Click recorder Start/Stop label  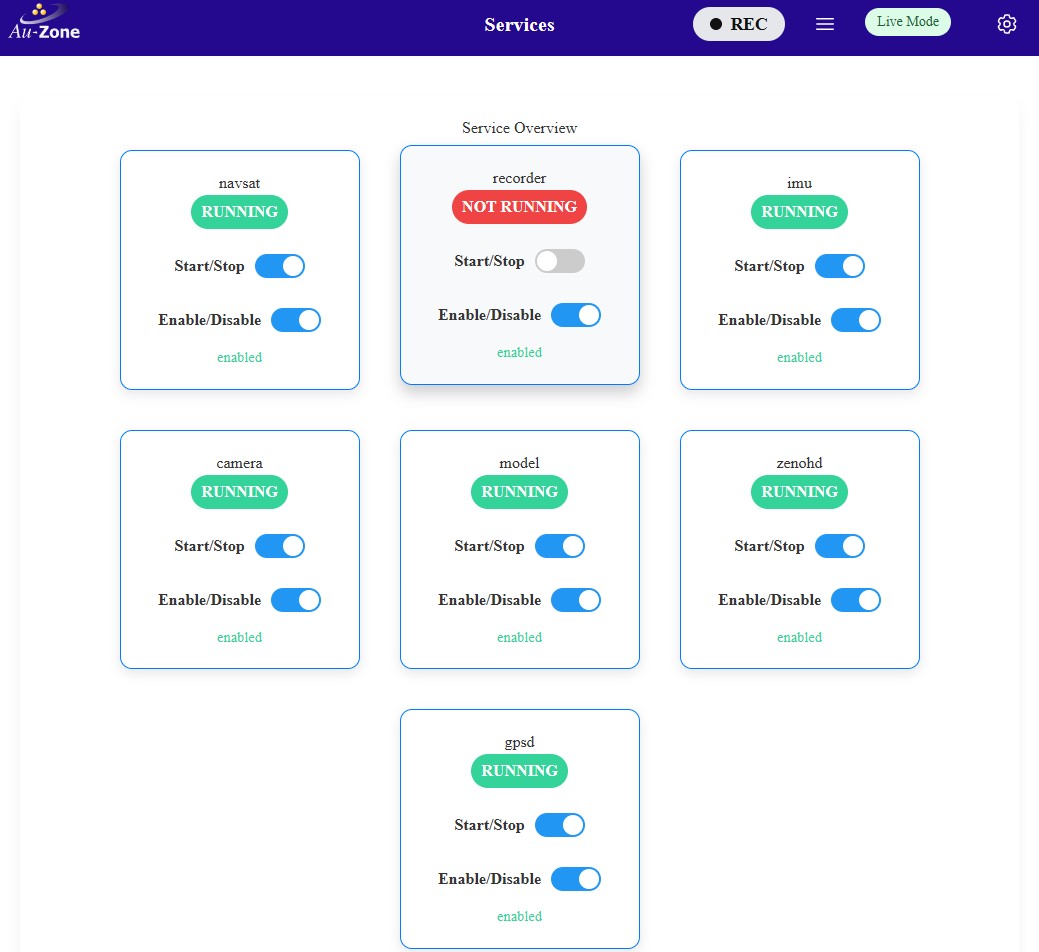pos(489,261)
